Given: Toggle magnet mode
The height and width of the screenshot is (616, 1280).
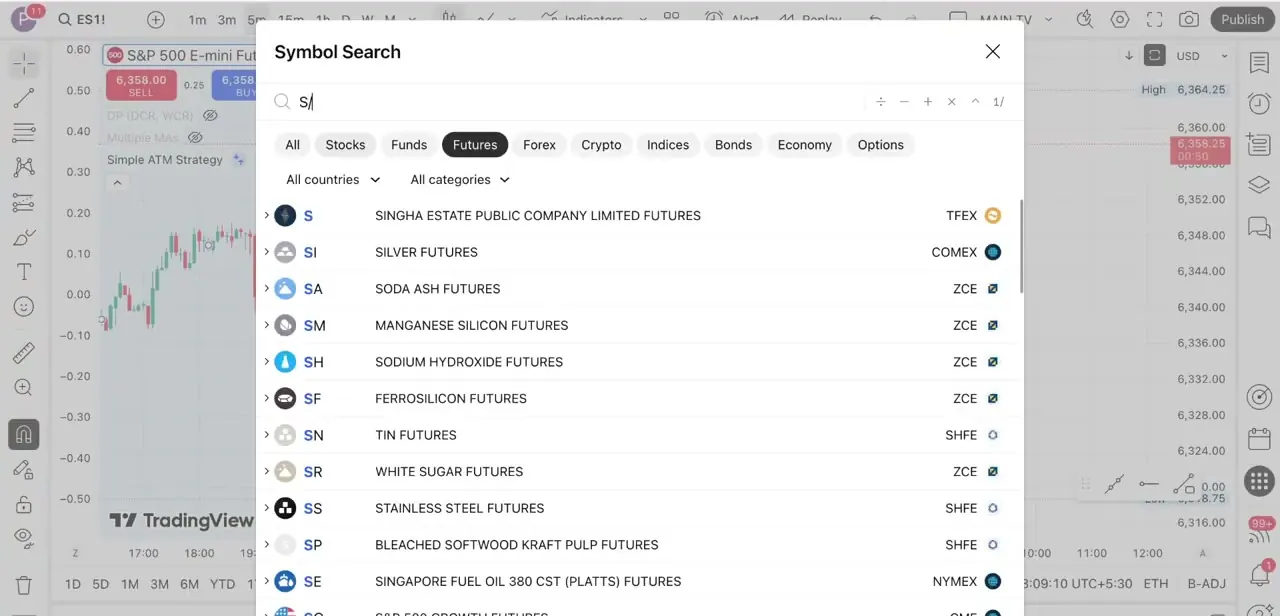Looking at the screenshot, I should click(x=24, y=434).
